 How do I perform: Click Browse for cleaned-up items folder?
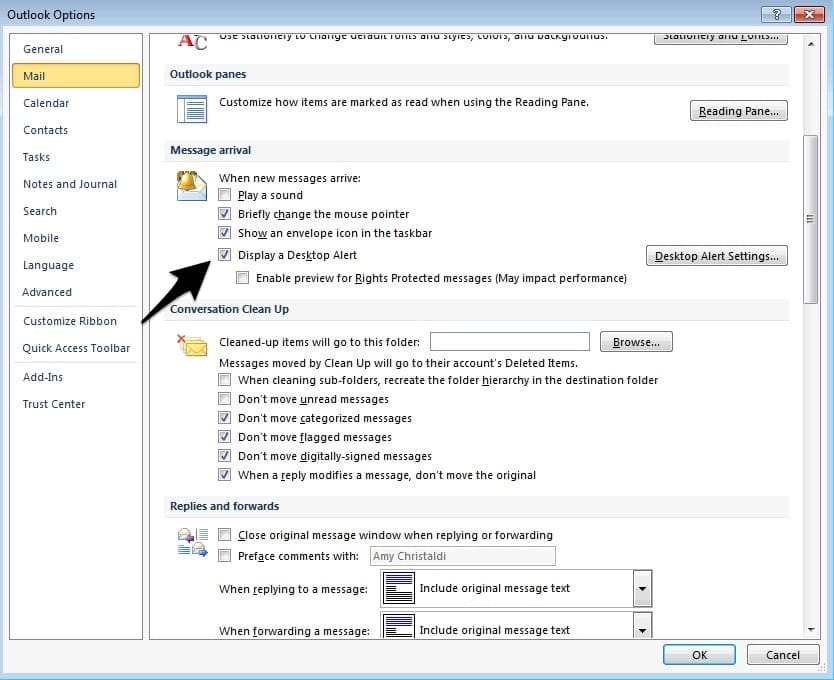pos(636,342)
